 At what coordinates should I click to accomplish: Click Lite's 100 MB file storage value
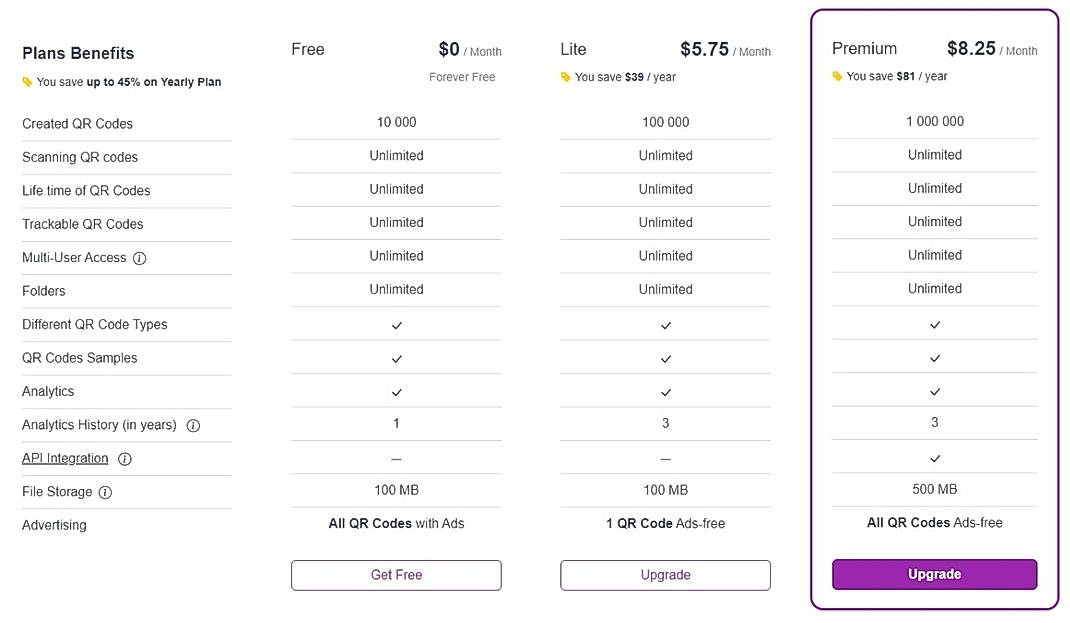(x=665, y=489)
